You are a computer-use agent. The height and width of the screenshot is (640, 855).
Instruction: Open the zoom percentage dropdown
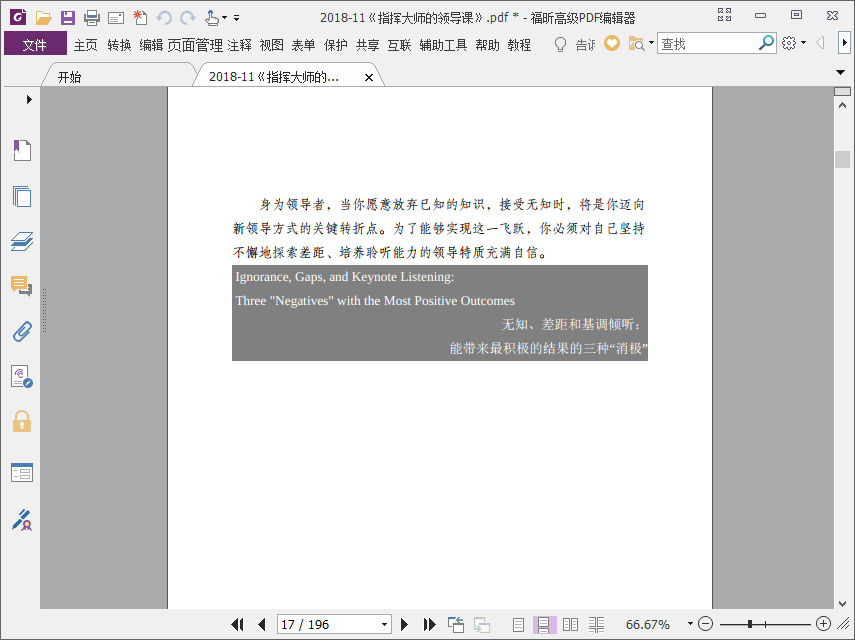pyautogui.click(x=690, y=624)
